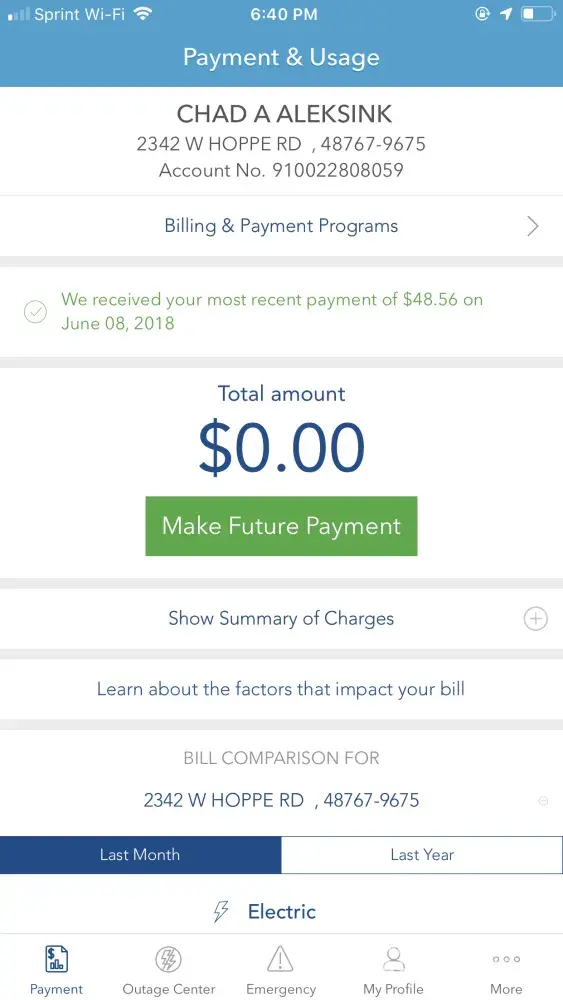This screenshot has height=1000, width=563.
Task: Open Learn about the factors that impact your bill
Action: pyautogui.click(x=281, y=689)
